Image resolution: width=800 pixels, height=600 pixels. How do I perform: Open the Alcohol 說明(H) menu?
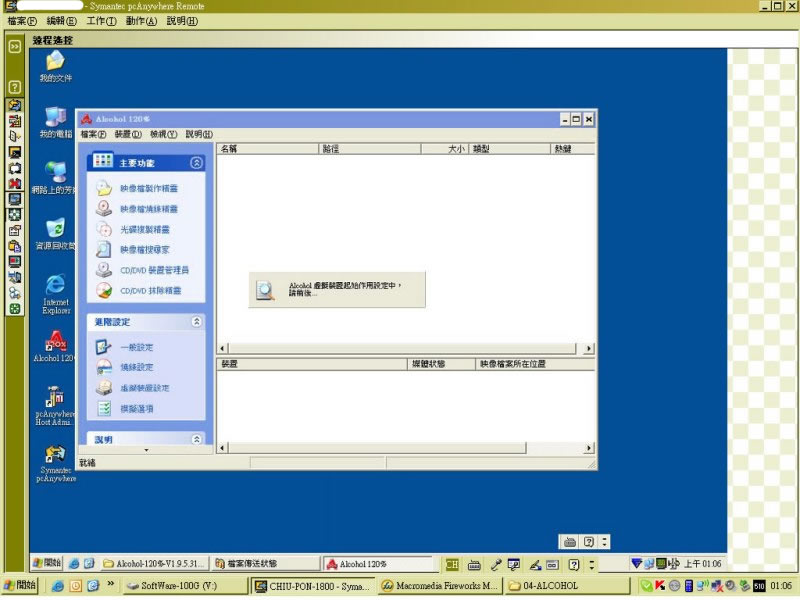coord(199,134)
